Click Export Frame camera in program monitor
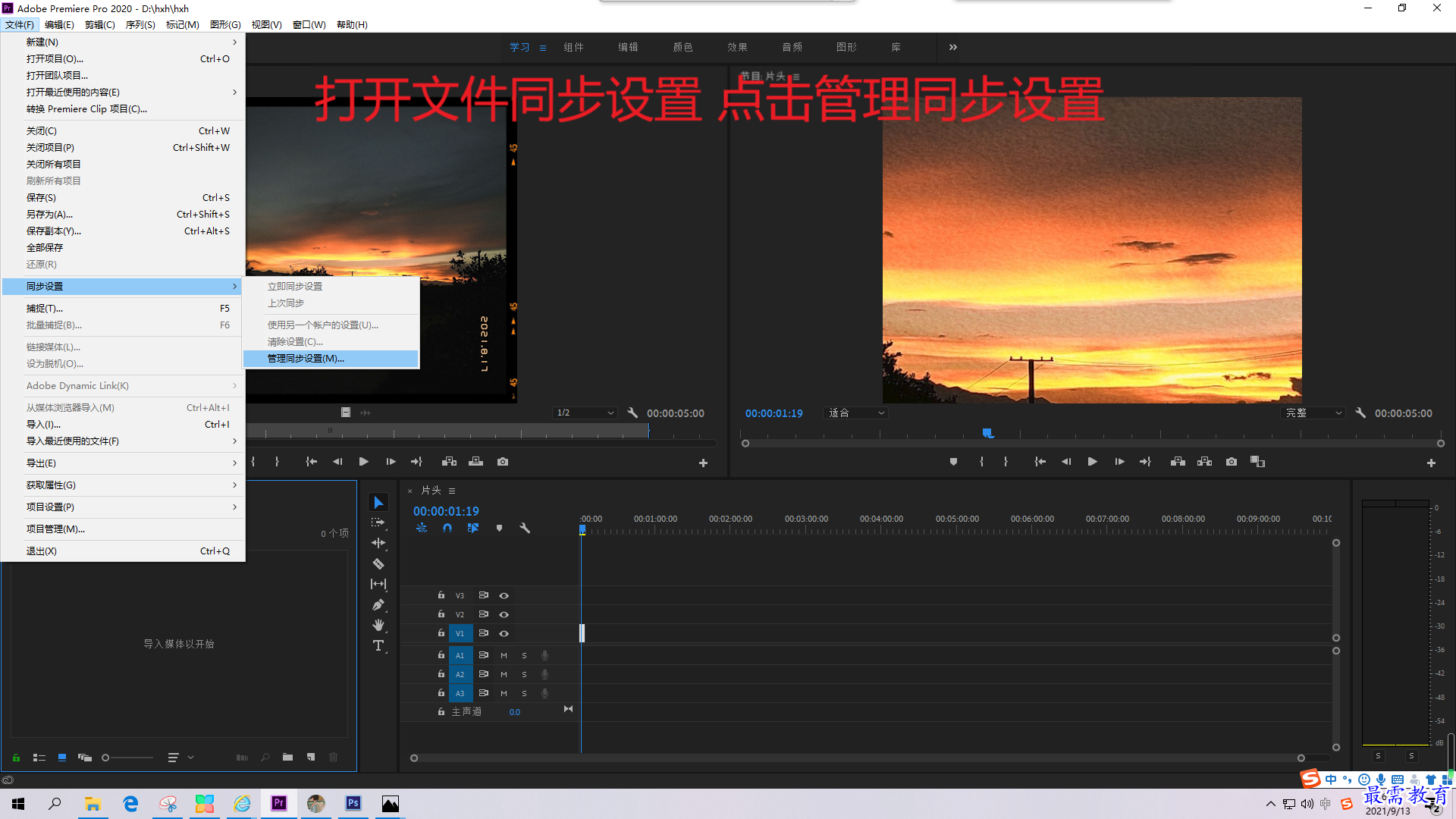Screen dimensions: 1456x819 [1232, 462]
